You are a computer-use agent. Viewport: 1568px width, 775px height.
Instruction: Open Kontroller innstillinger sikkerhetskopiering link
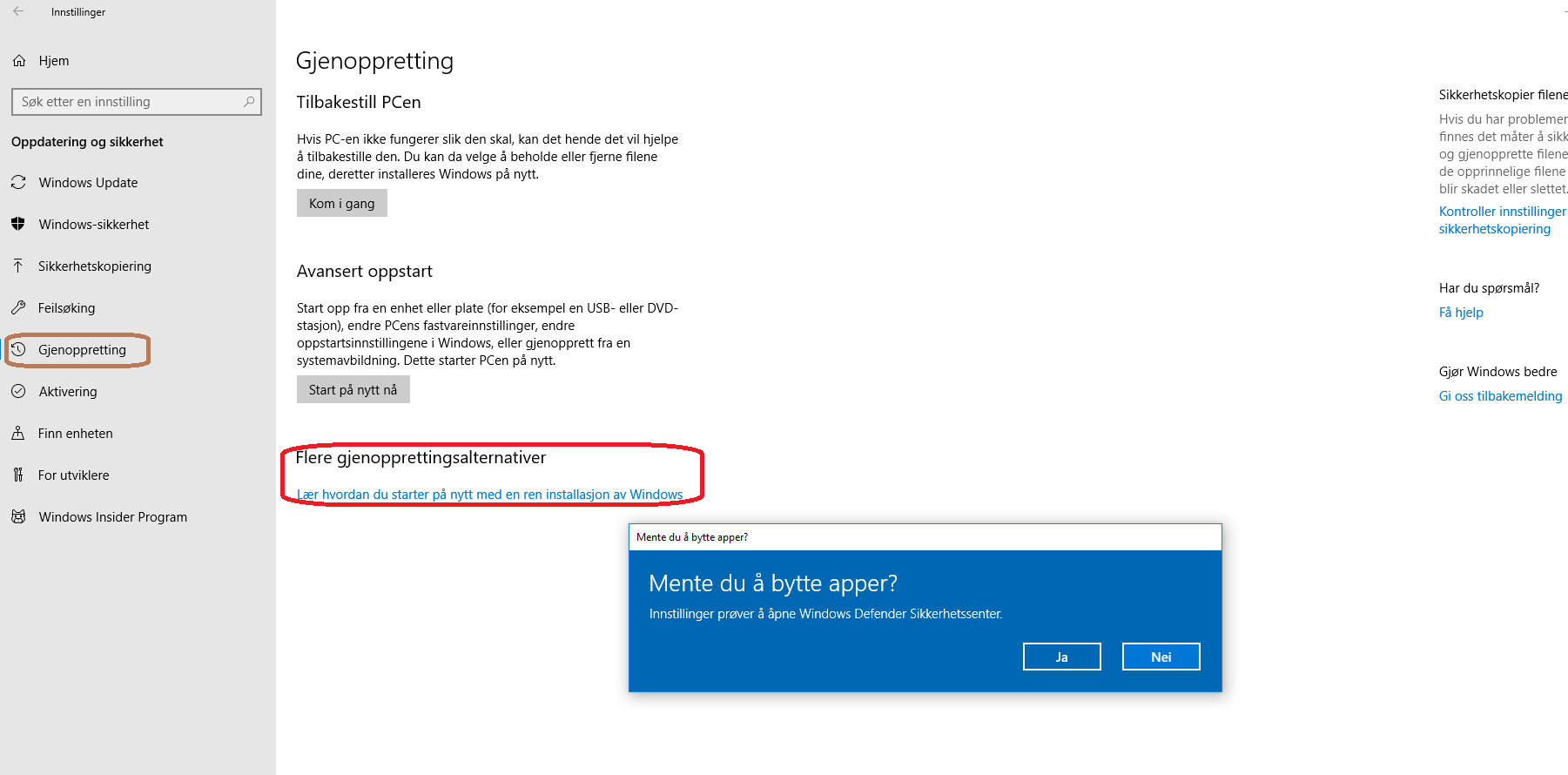(x=1503, y=220)
